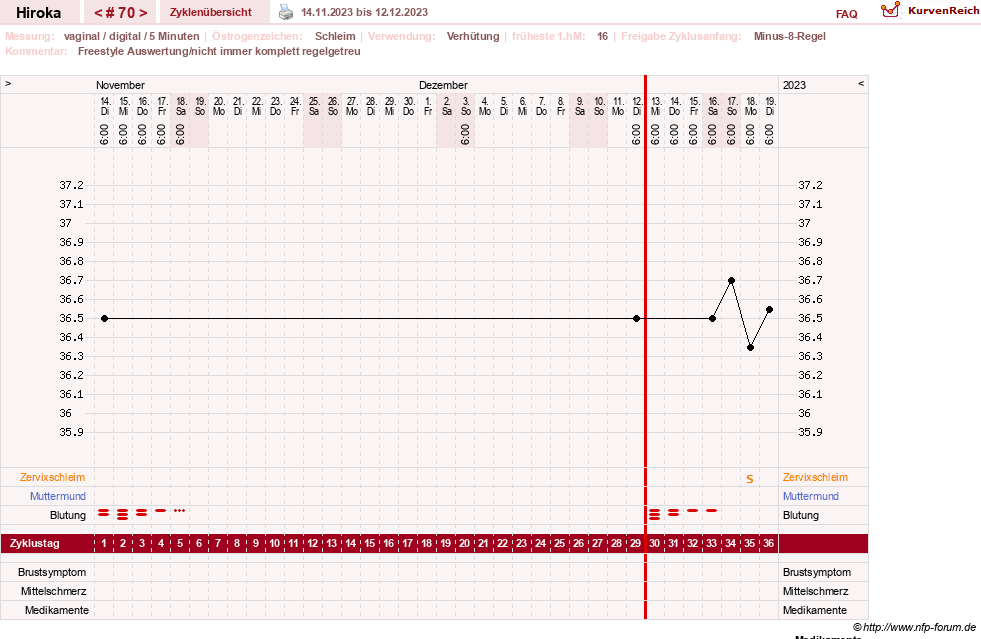Click the bleeding symbol on cycle day 1
The image size is (981, 639).
pyautogui.click(x=104, y=513)
